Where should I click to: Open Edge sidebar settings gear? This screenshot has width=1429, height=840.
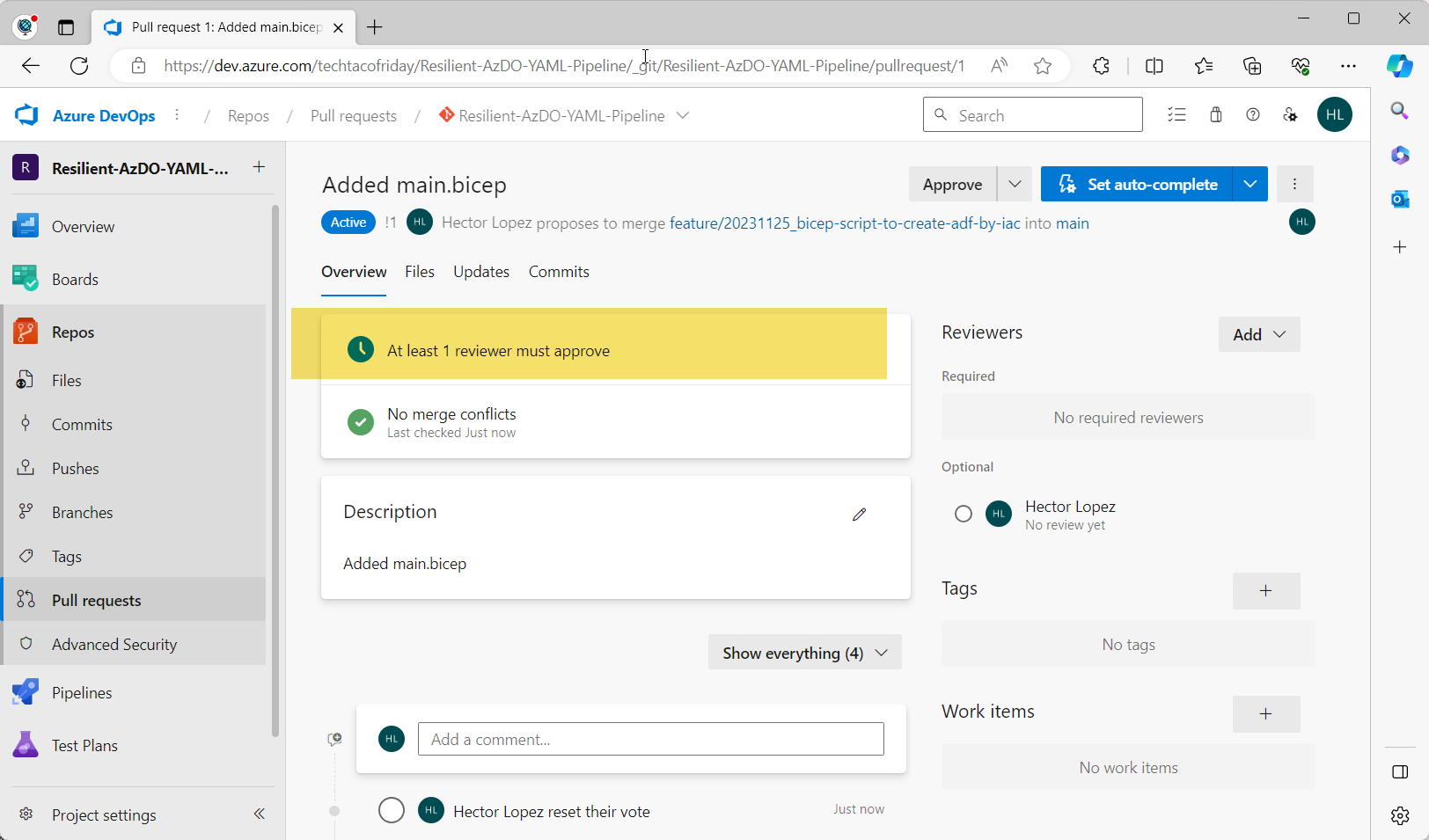pyautogui.click(x=1400, y=815)
